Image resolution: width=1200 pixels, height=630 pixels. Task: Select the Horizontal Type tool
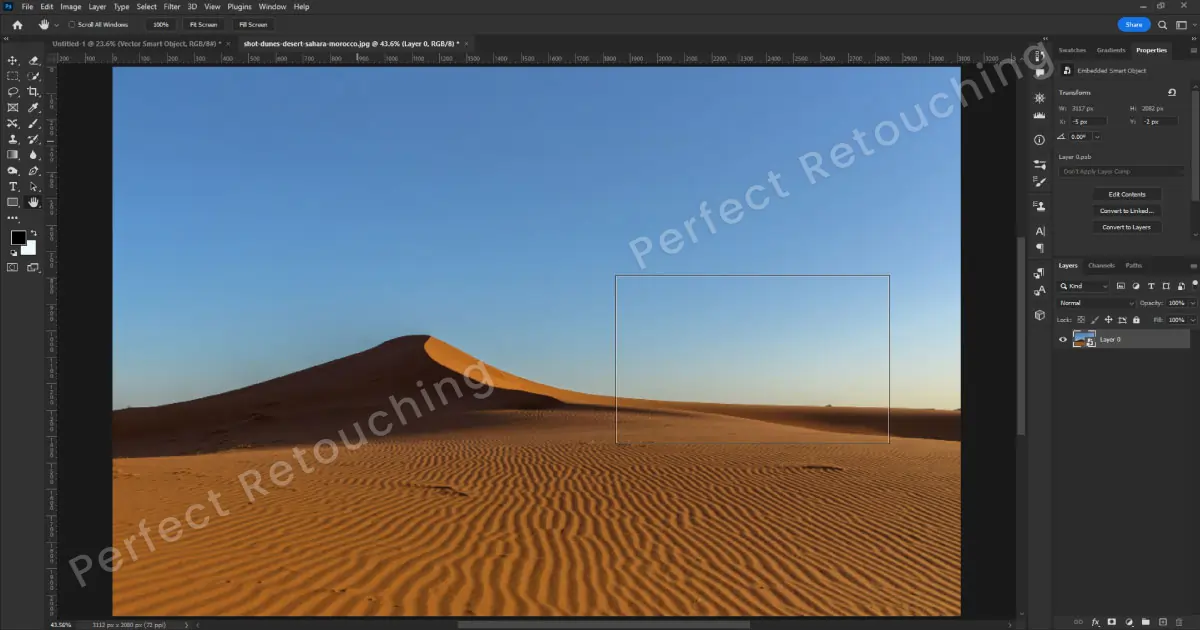[x=13, y=187]
